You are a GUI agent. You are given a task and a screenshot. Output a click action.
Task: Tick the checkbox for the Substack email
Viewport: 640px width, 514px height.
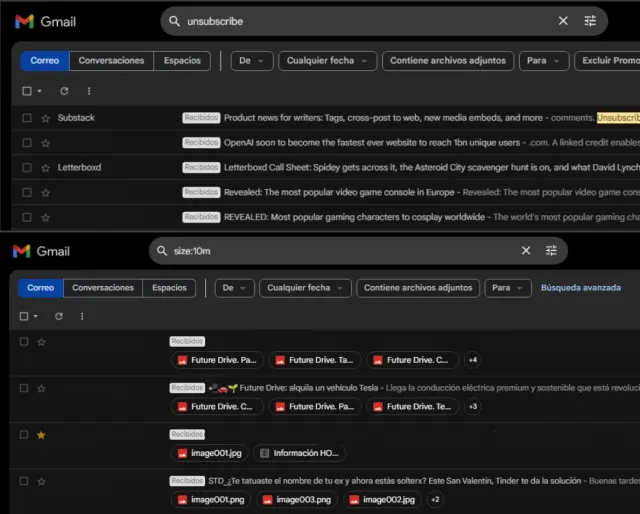pos(27,118)
